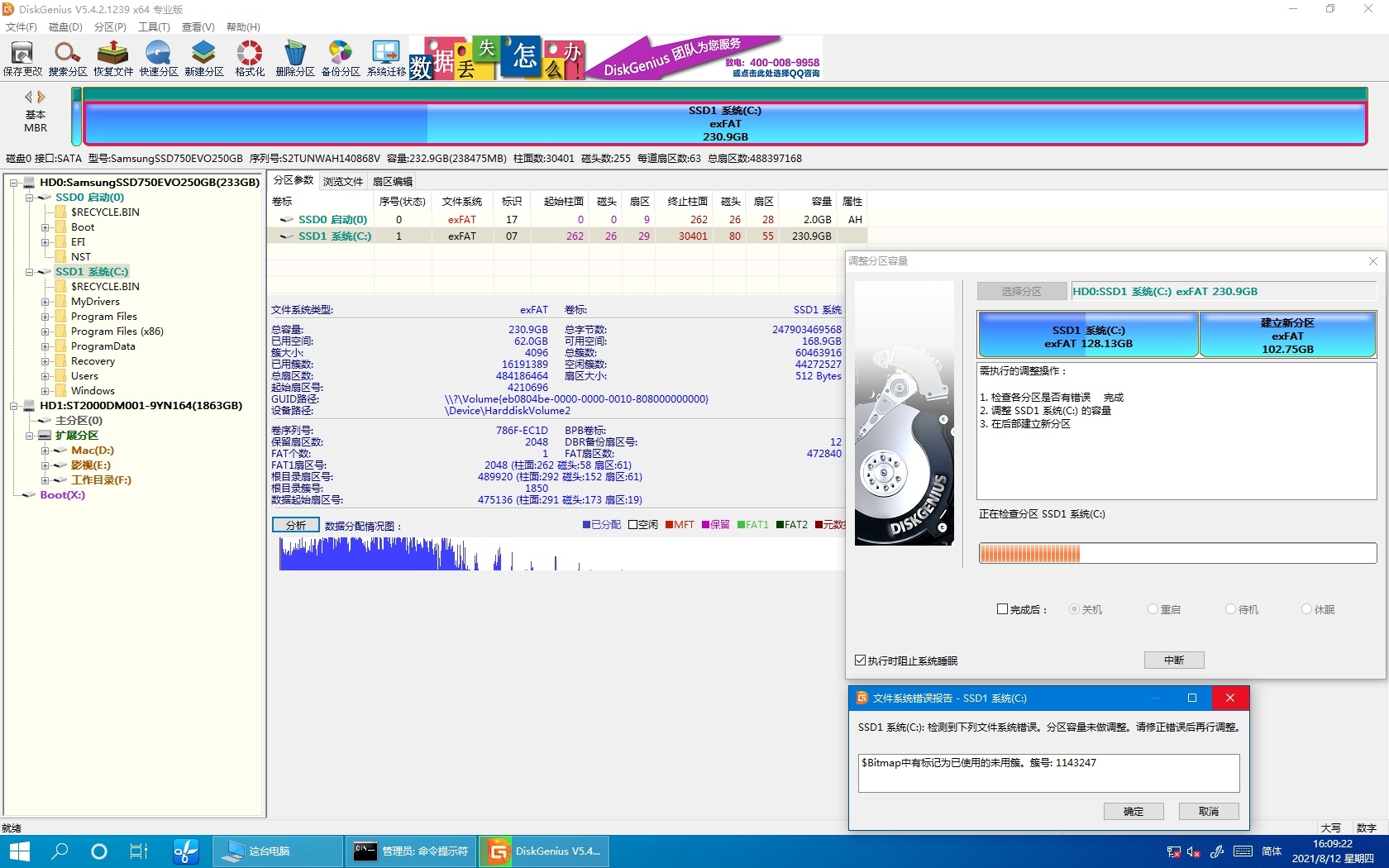Open the 分区(P) menu
1389x868 pixels.
pyautogui.click(x=110, y=27)
